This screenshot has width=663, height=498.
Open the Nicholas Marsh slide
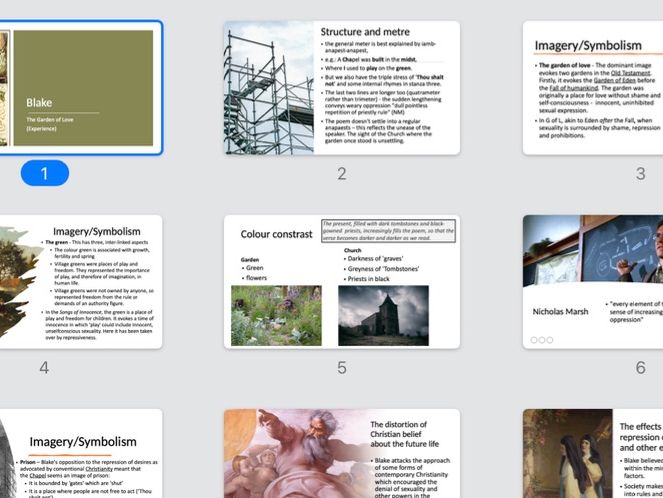click(593, 282)
